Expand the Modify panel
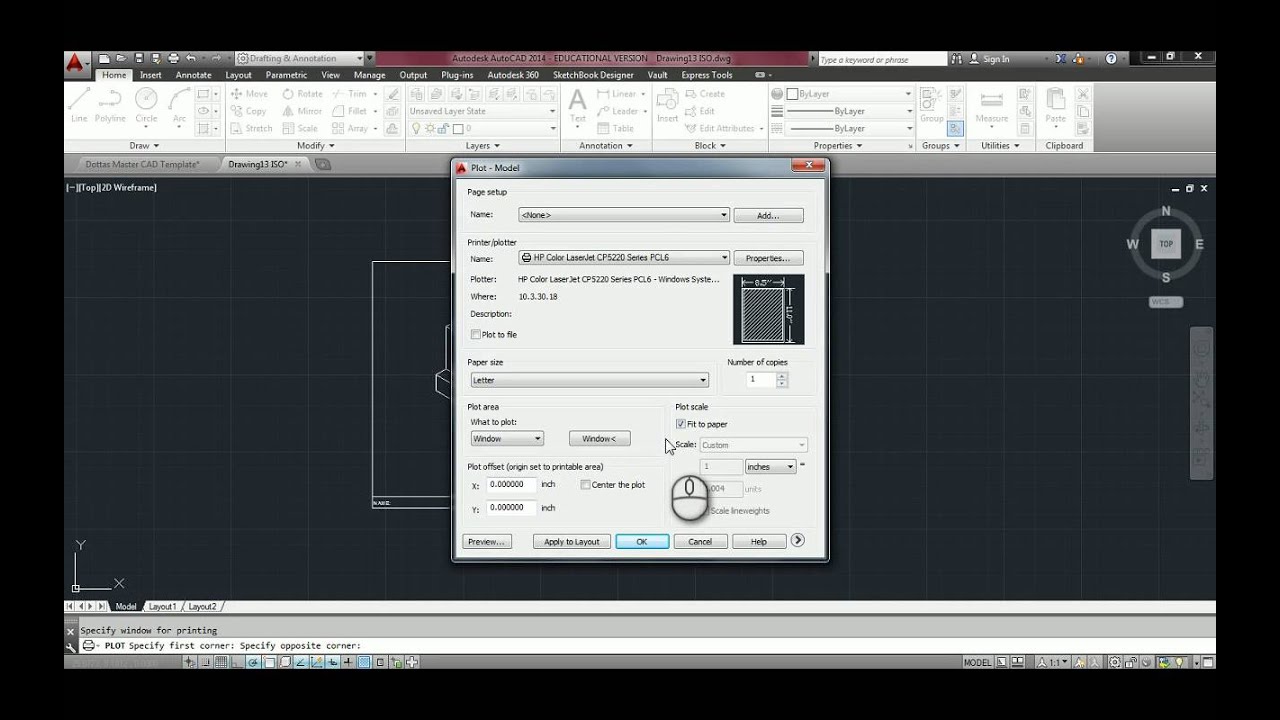The width and height of the screenshot is (1280, 720). coord(315,146)
